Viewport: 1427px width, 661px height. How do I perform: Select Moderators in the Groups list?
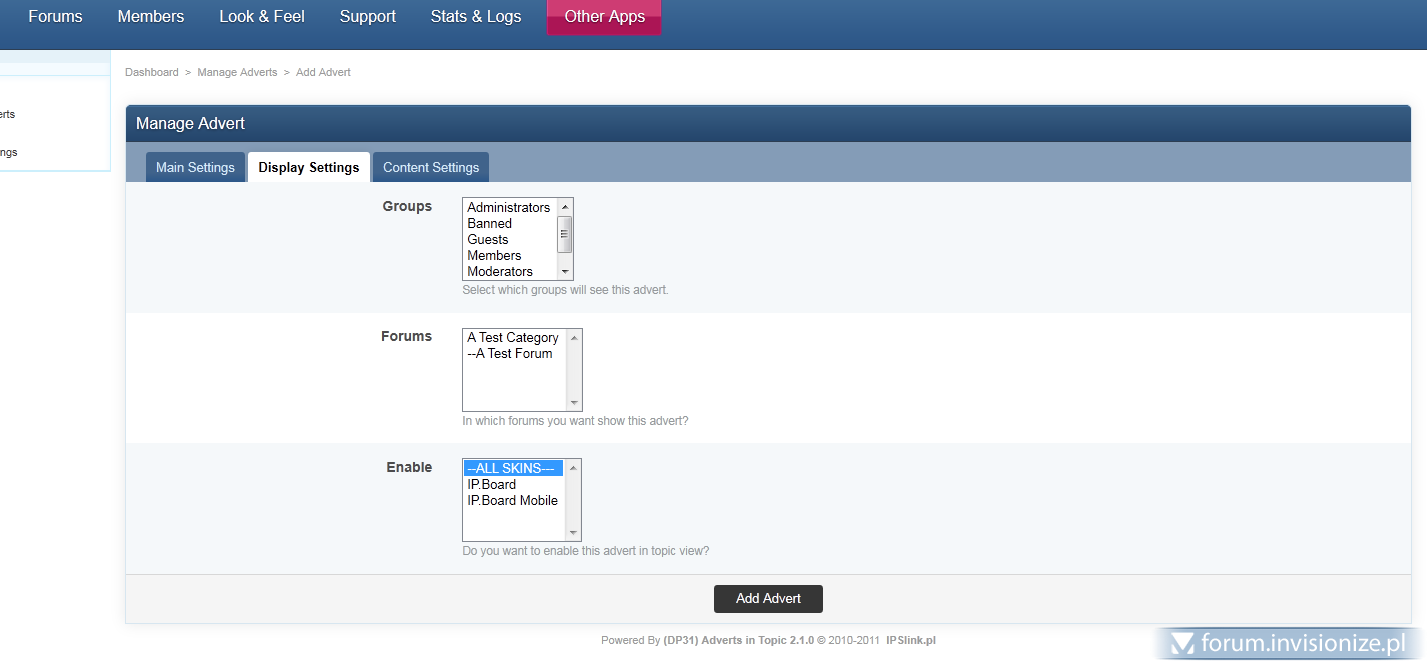pos(500,271)
